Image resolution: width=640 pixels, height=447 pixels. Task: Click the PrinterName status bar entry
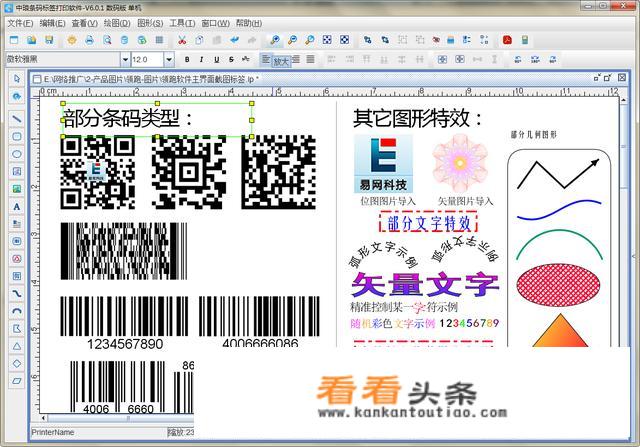(53, 432)
